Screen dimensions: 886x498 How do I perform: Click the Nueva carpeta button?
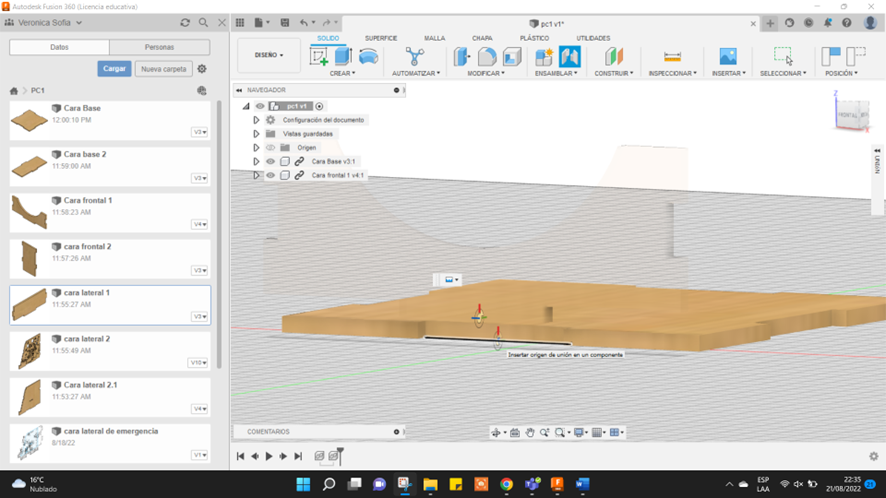[x=164, y=69]
